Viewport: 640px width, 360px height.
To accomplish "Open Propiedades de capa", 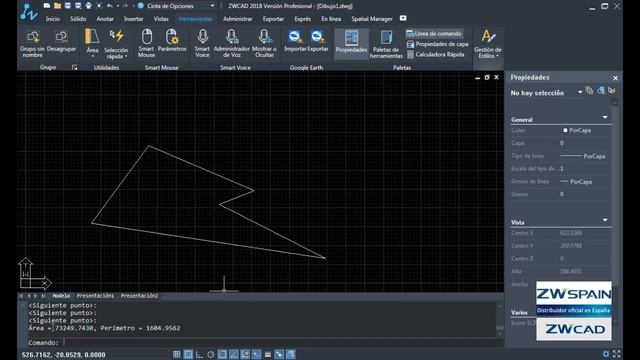I will pos(438,44).
